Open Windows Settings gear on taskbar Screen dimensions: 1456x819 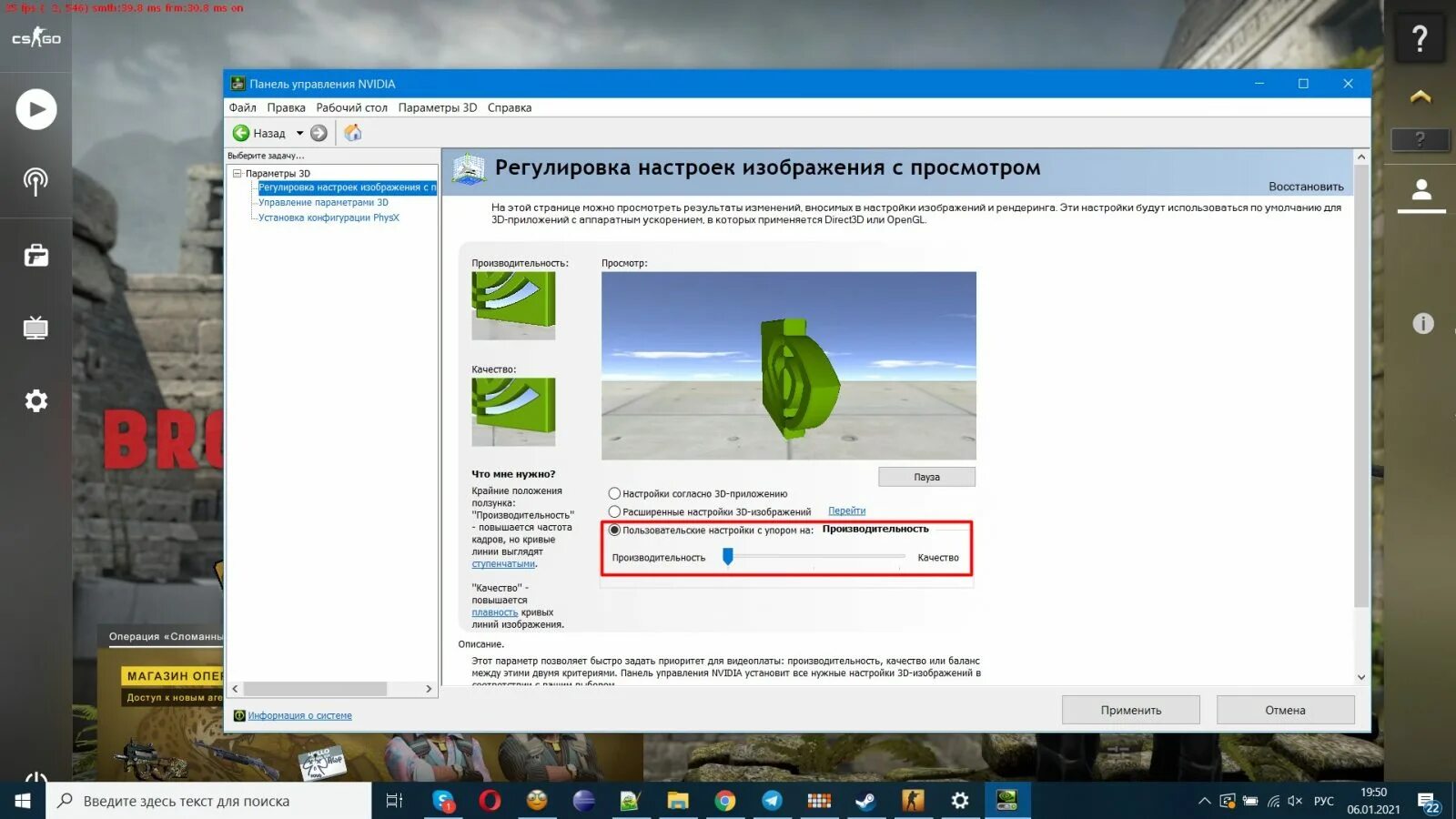click(960, 801)
